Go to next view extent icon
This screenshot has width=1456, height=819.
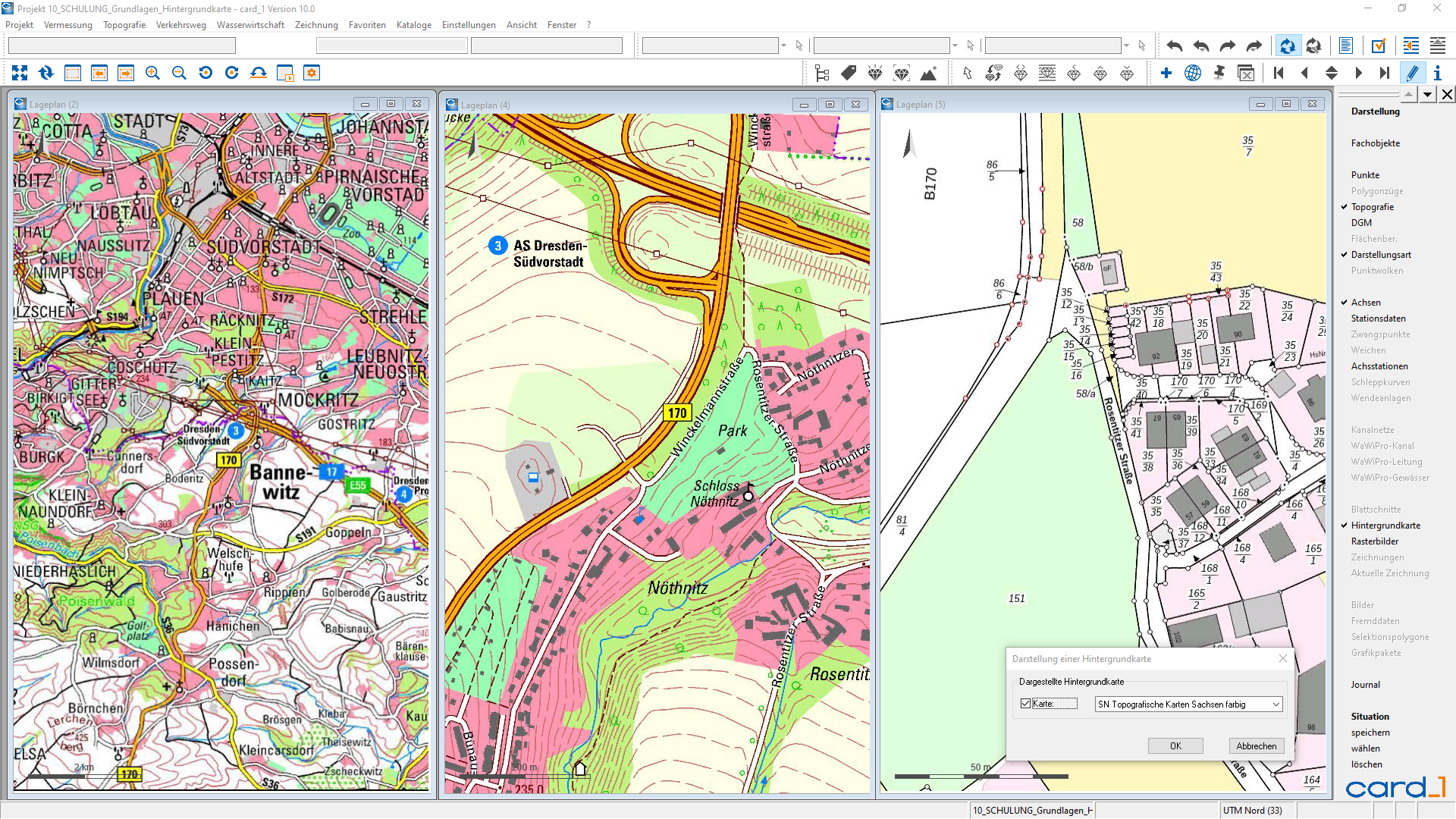[x=126, y=73]
